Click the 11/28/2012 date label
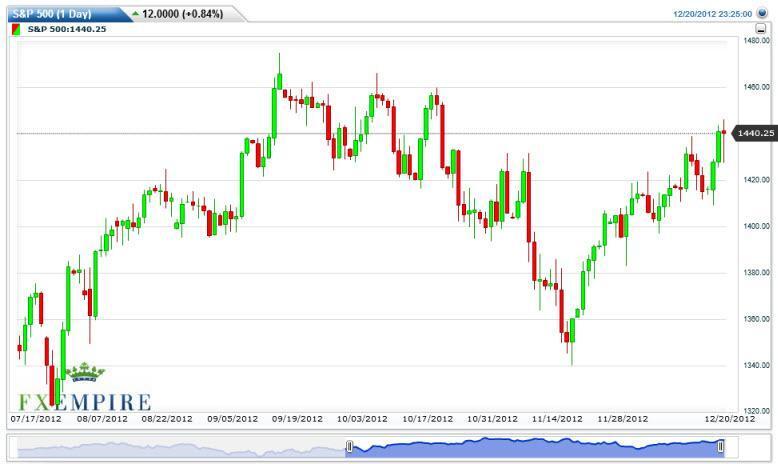 (x=623, y=419)
